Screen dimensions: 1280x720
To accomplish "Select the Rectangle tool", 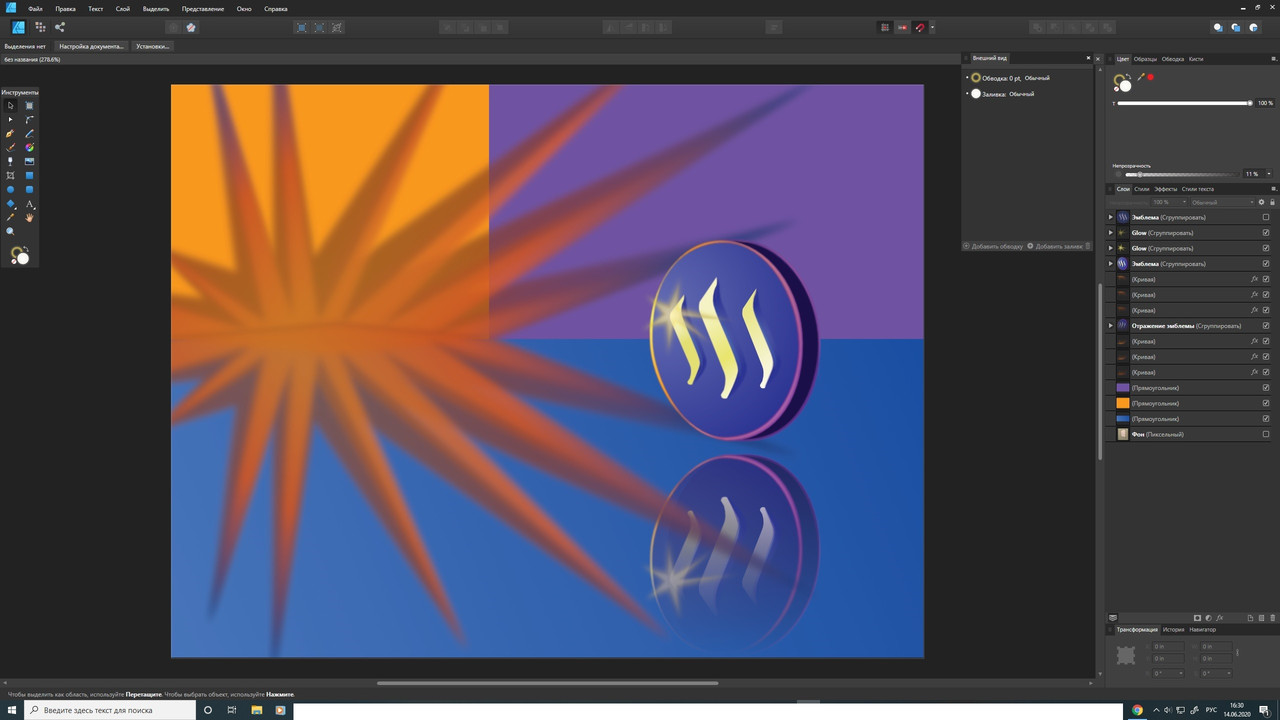I will coord(29,175).
